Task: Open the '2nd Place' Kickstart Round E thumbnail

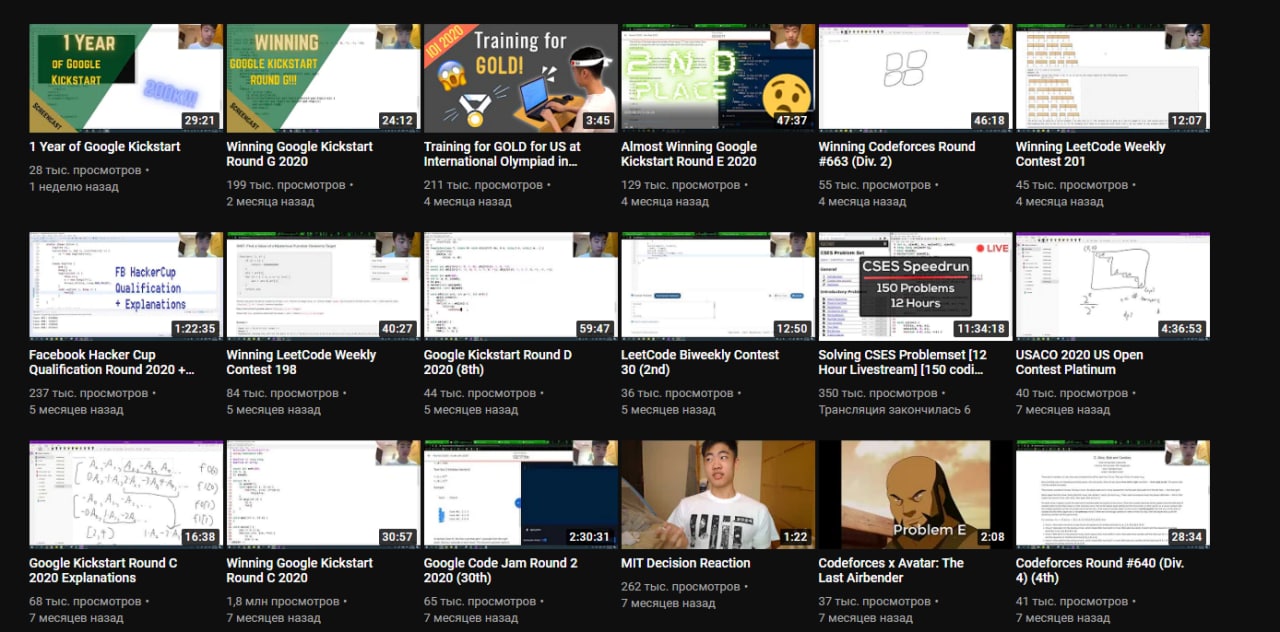Action: [x=718, y=78]
